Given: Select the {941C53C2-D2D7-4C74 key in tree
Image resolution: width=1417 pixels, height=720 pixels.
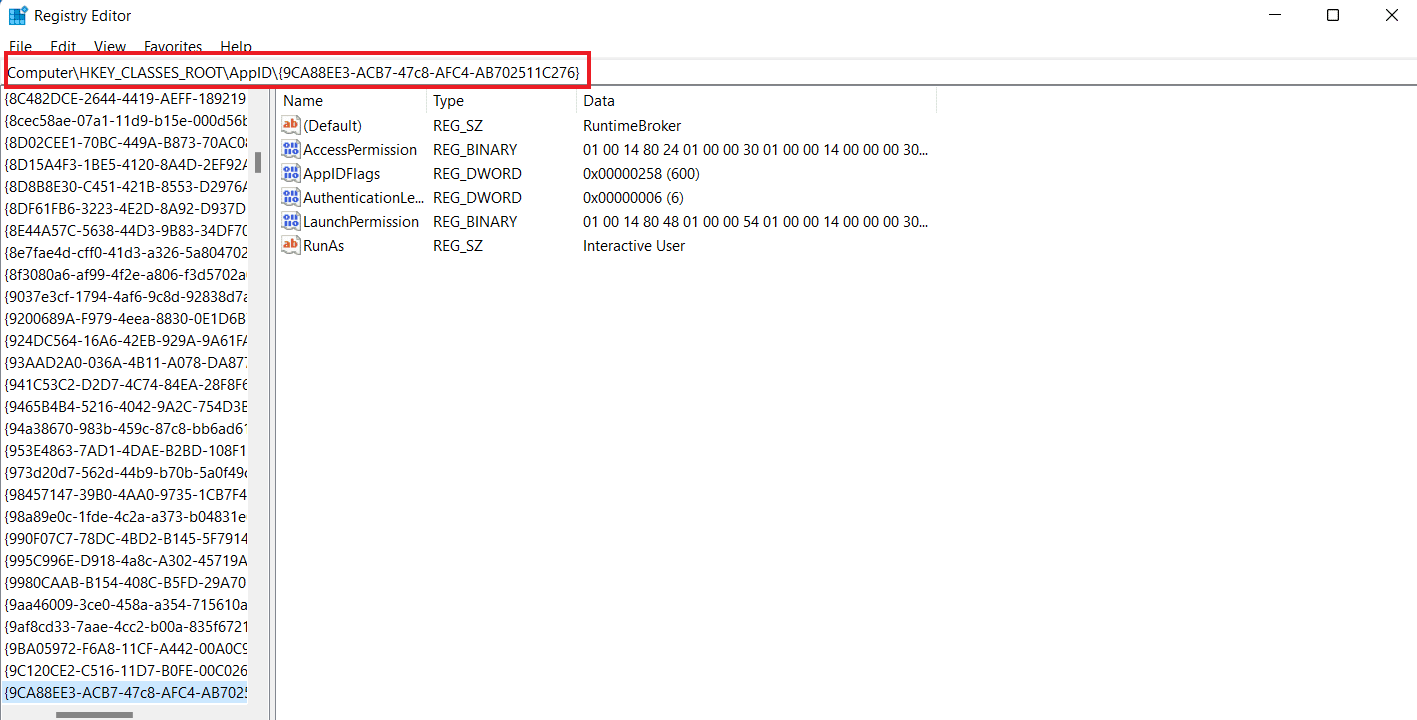Looking at the screenshot, I should (125, 384).
